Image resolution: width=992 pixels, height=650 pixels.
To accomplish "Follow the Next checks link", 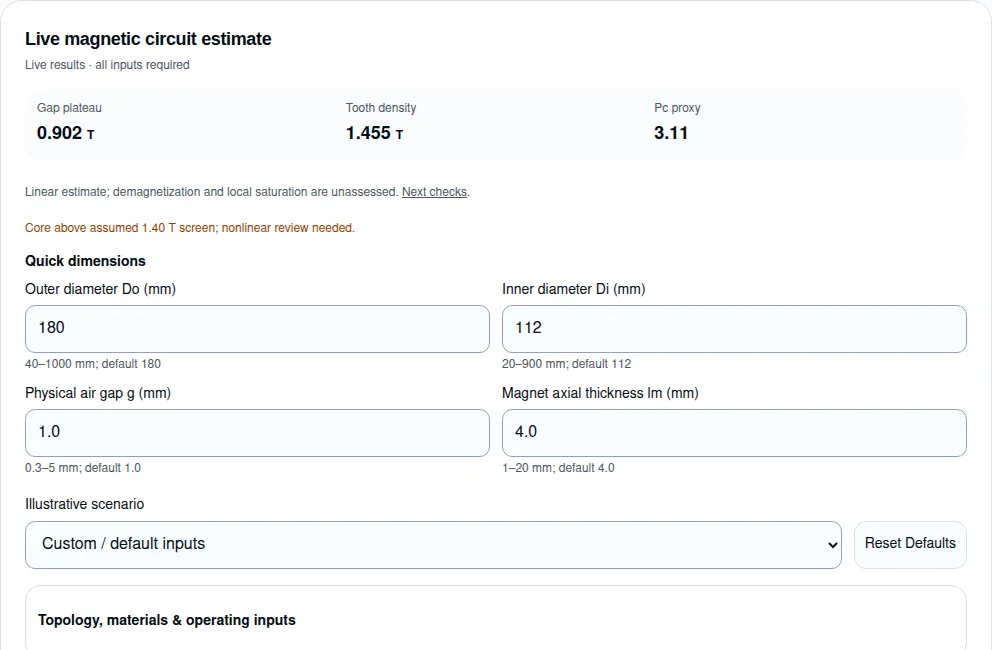I will pos(434,192).
